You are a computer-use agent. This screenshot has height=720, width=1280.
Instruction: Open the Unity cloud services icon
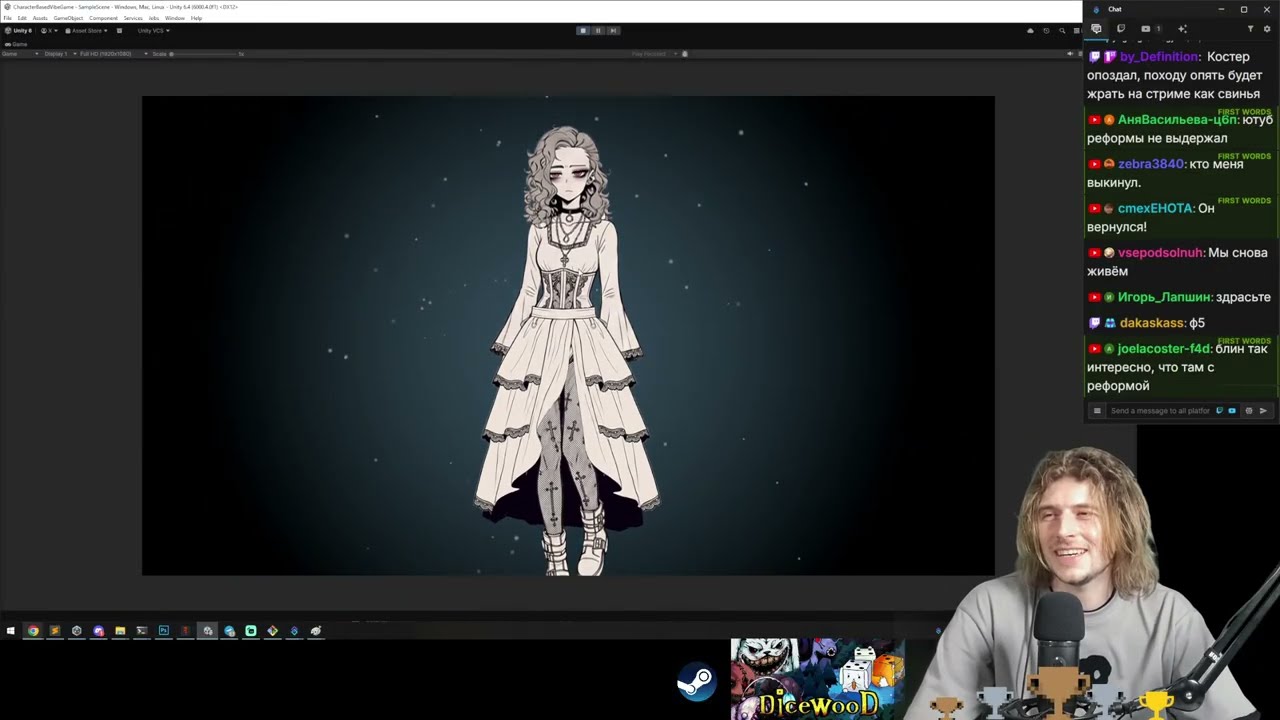click(x=1031, y=30)
